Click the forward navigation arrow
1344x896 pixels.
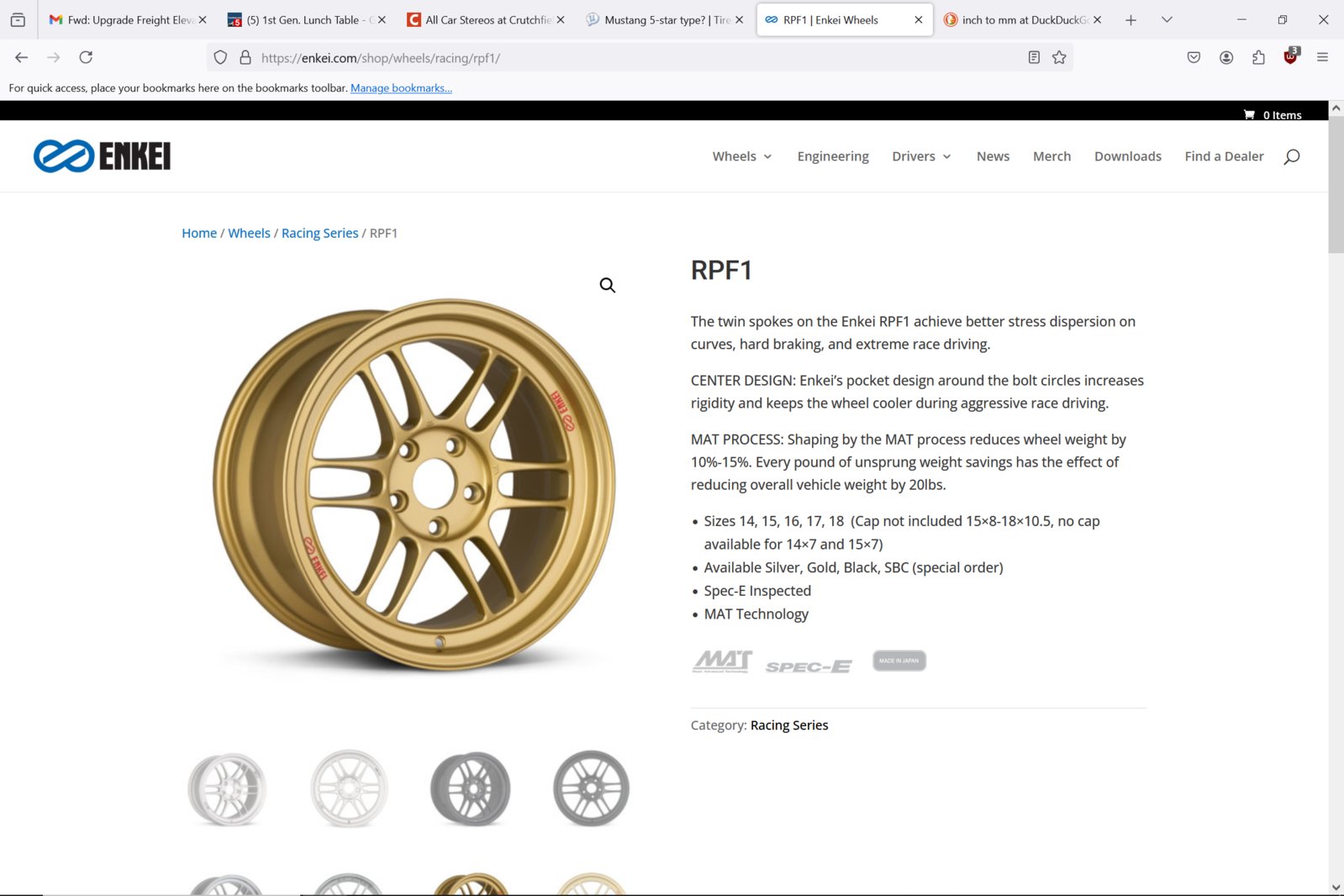53,57
